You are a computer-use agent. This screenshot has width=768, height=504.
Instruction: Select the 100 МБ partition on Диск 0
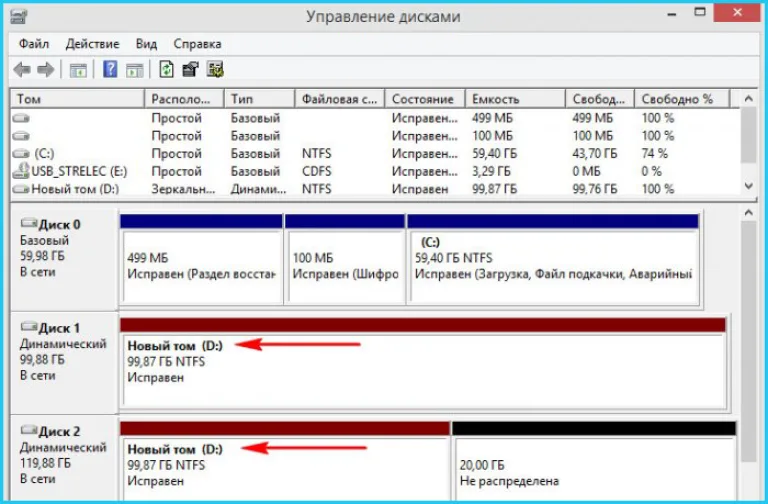click(x=345, y=260)
